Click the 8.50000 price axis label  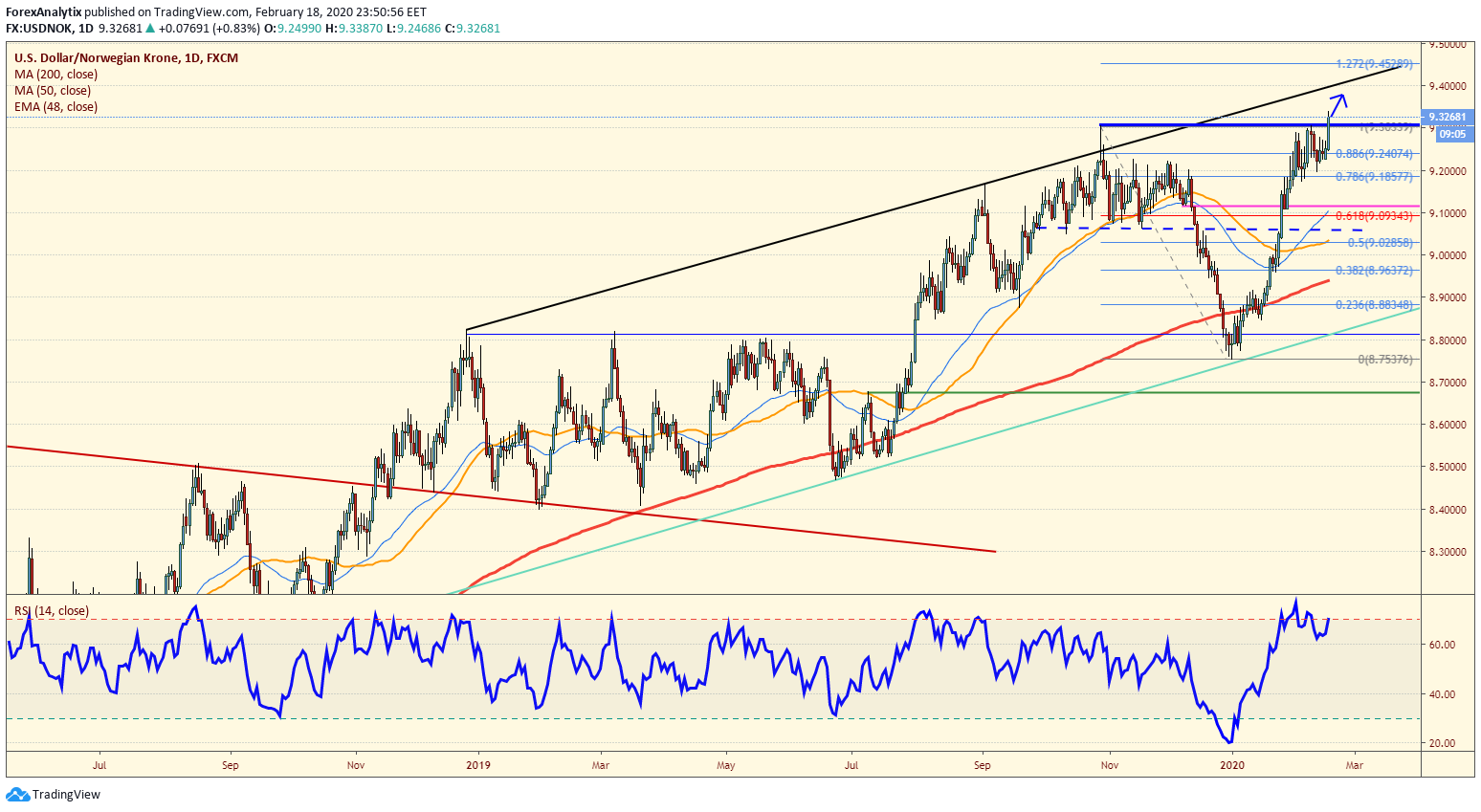pyautogui.click(x=1448, y=468)
